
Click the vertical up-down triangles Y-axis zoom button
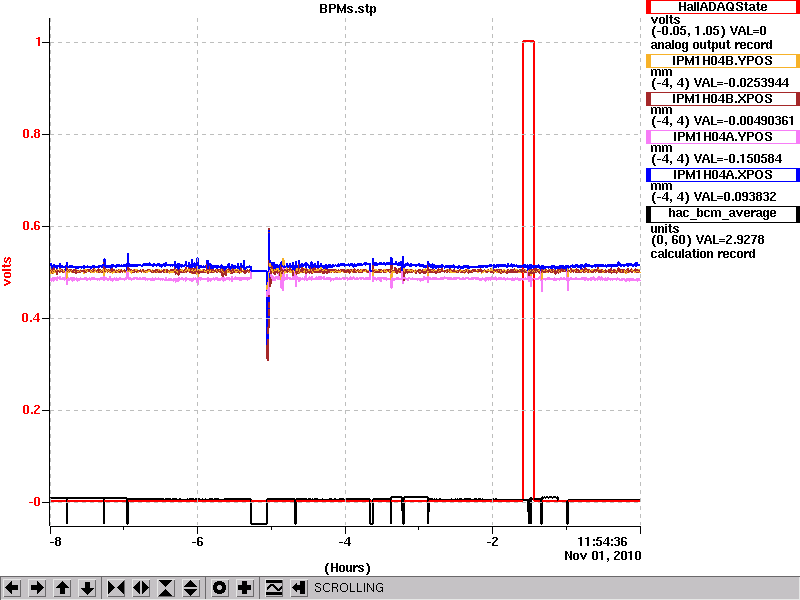pos(191,588)
